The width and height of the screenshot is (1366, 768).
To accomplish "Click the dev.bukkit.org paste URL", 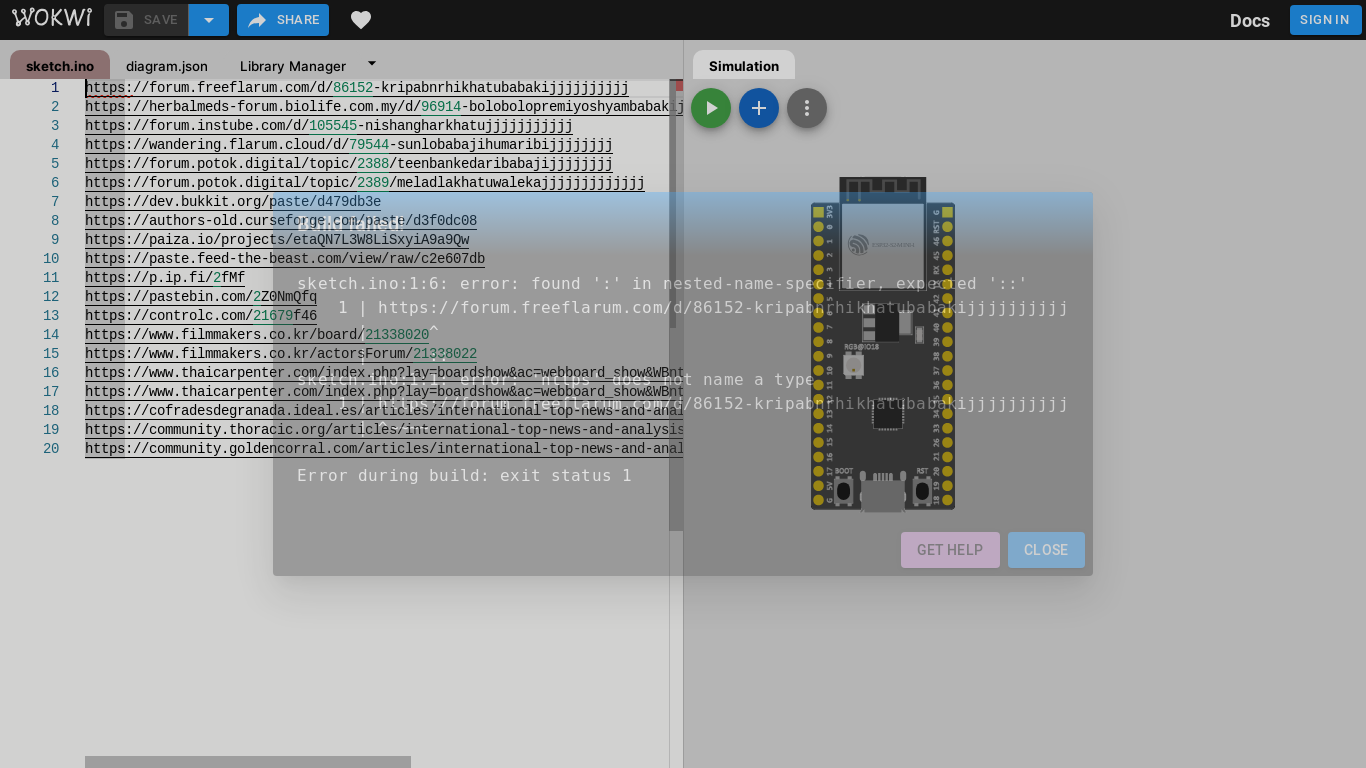I will pos(233,202).
